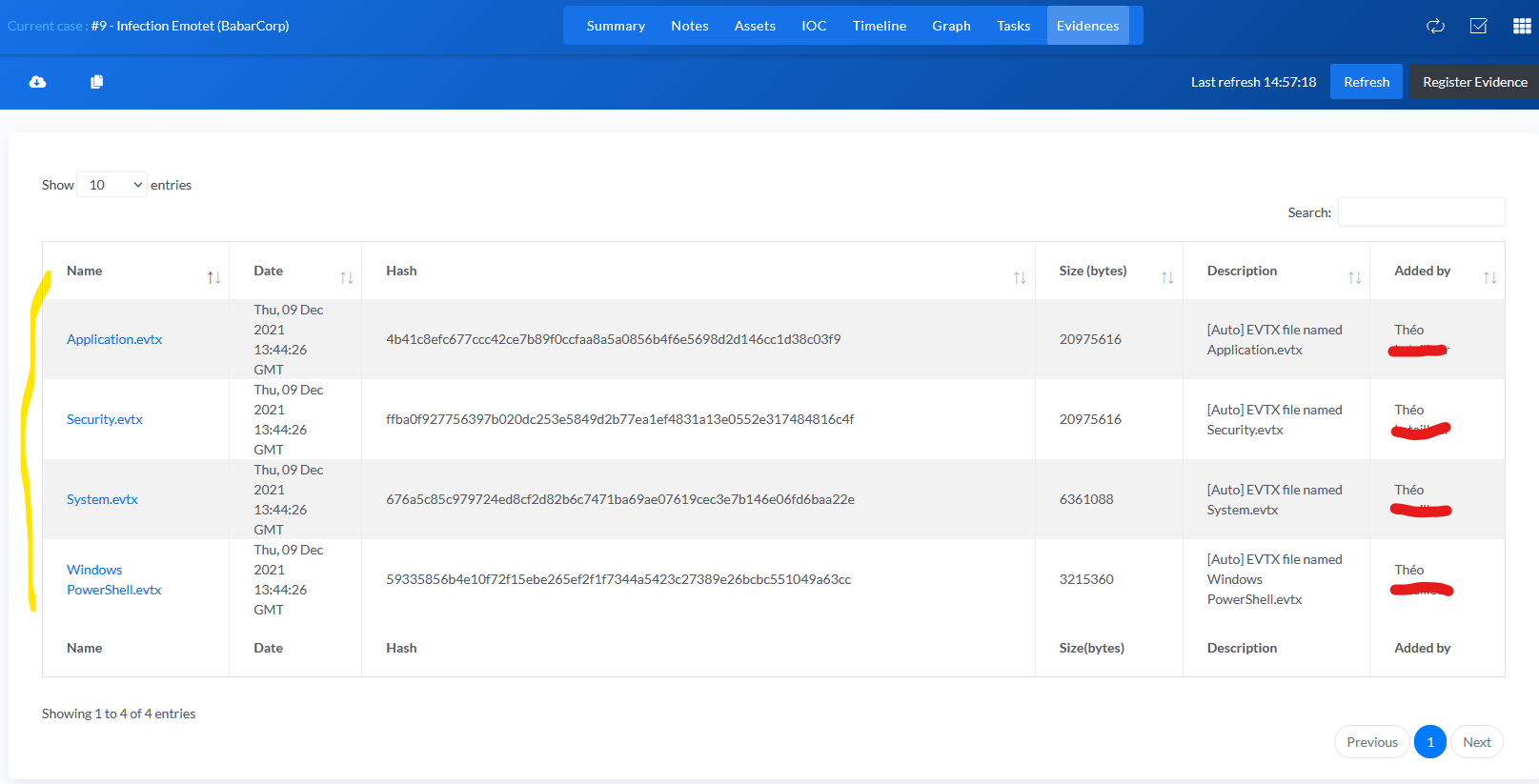Open the Security.evtx evidence link
Screen dimensions: 1539x784
pos(105,419)
